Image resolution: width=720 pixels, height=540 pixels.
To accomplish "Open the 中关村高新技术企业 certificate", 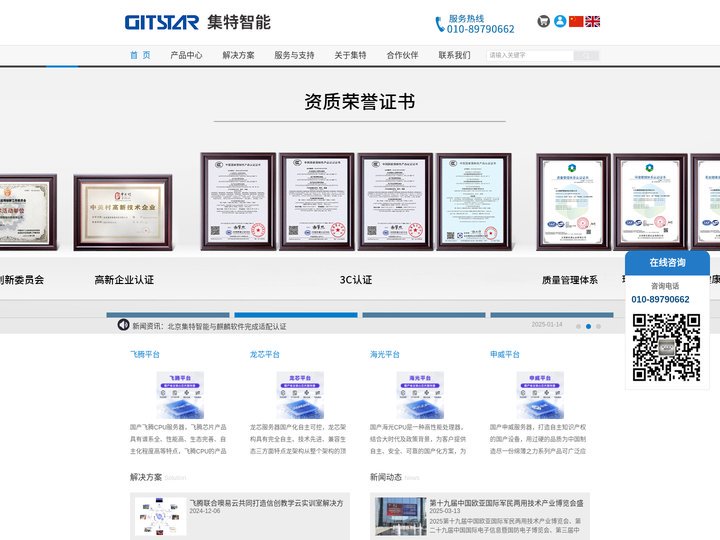I will pyautogui.click(x=123, y=213).
